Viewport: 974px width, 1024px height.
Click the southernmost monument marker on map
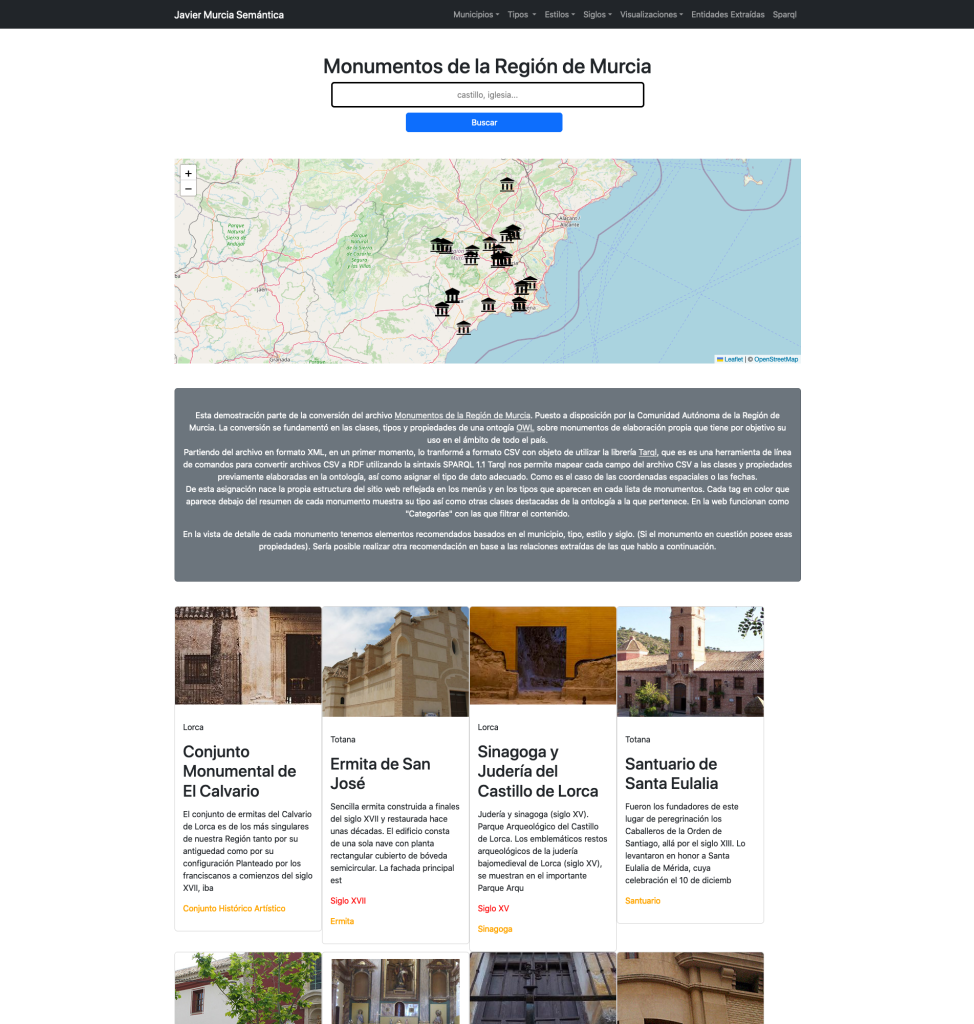coord(463,328)
